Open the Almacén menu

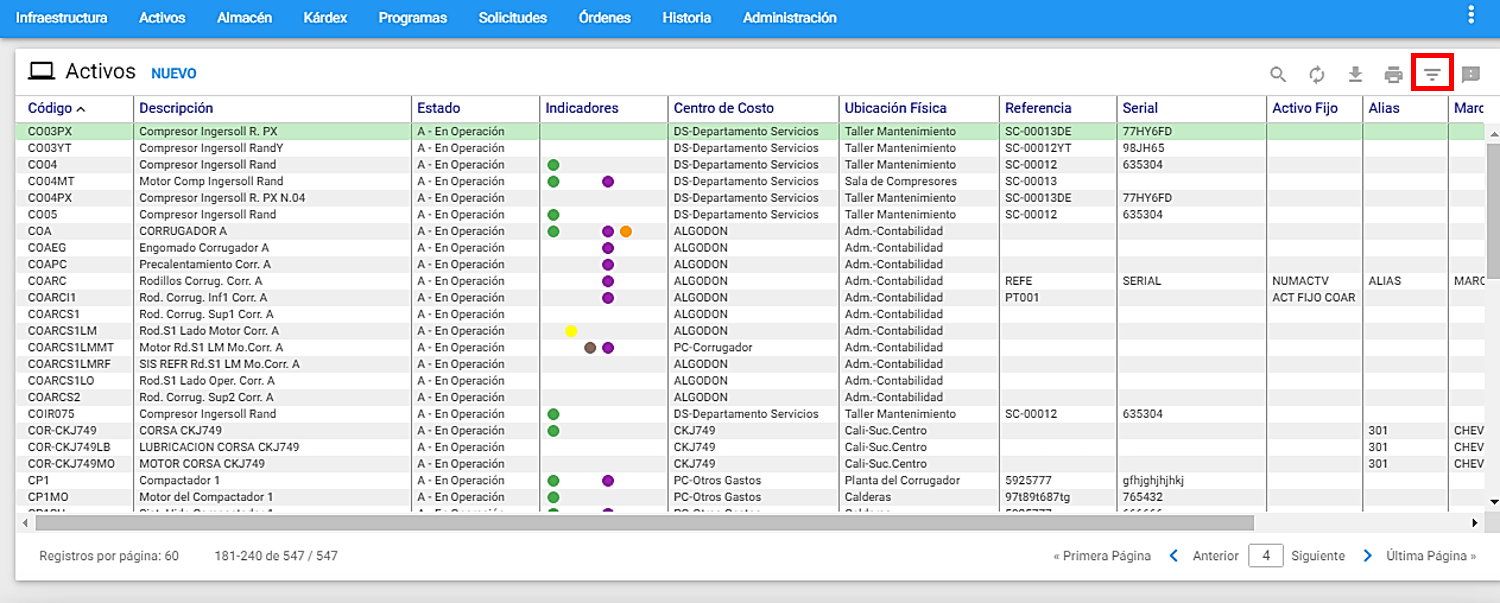click(x=245, y=18)
